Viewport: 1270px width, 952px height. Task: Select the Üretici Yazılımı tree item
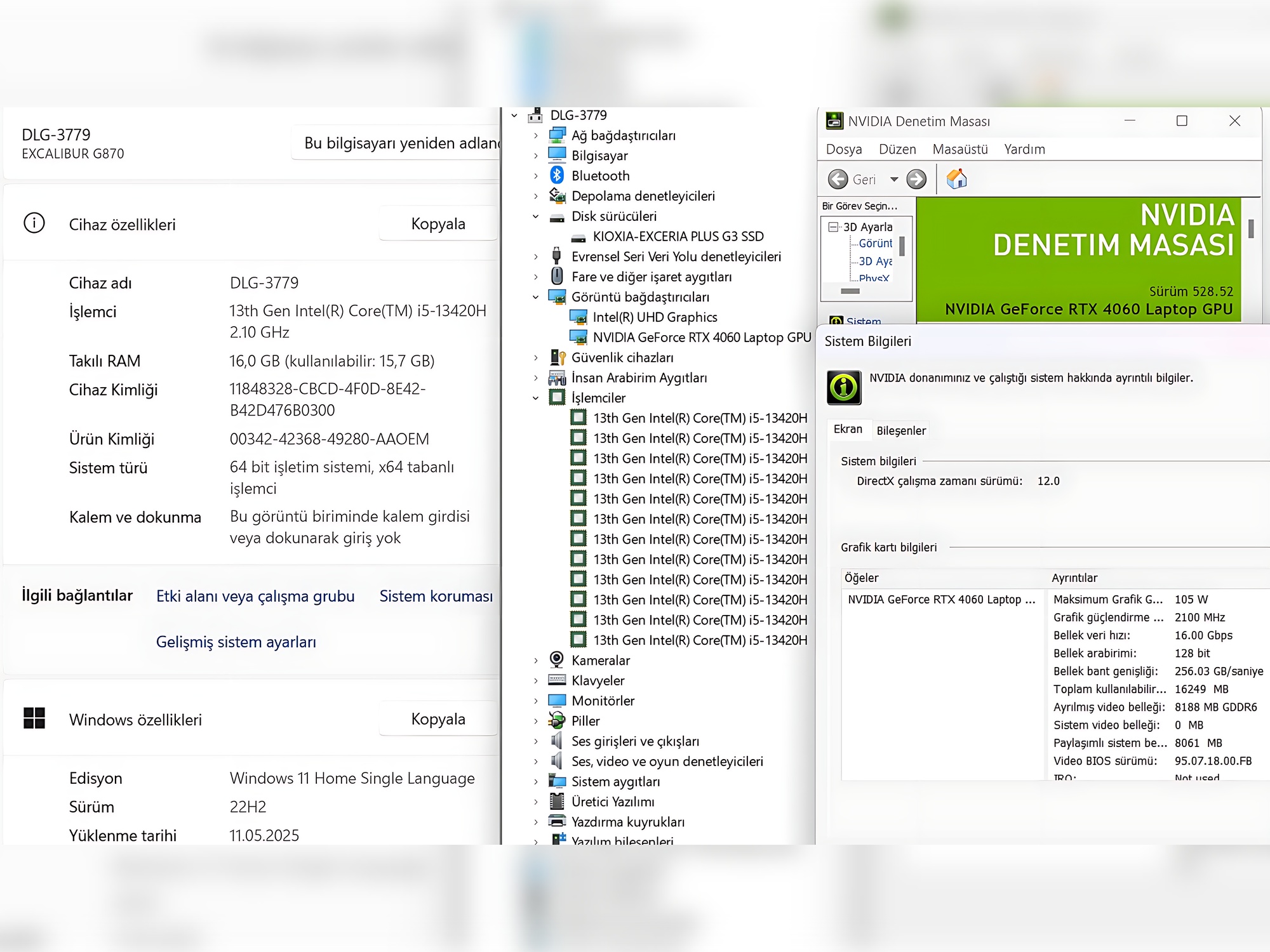click(x=613, y=802)
